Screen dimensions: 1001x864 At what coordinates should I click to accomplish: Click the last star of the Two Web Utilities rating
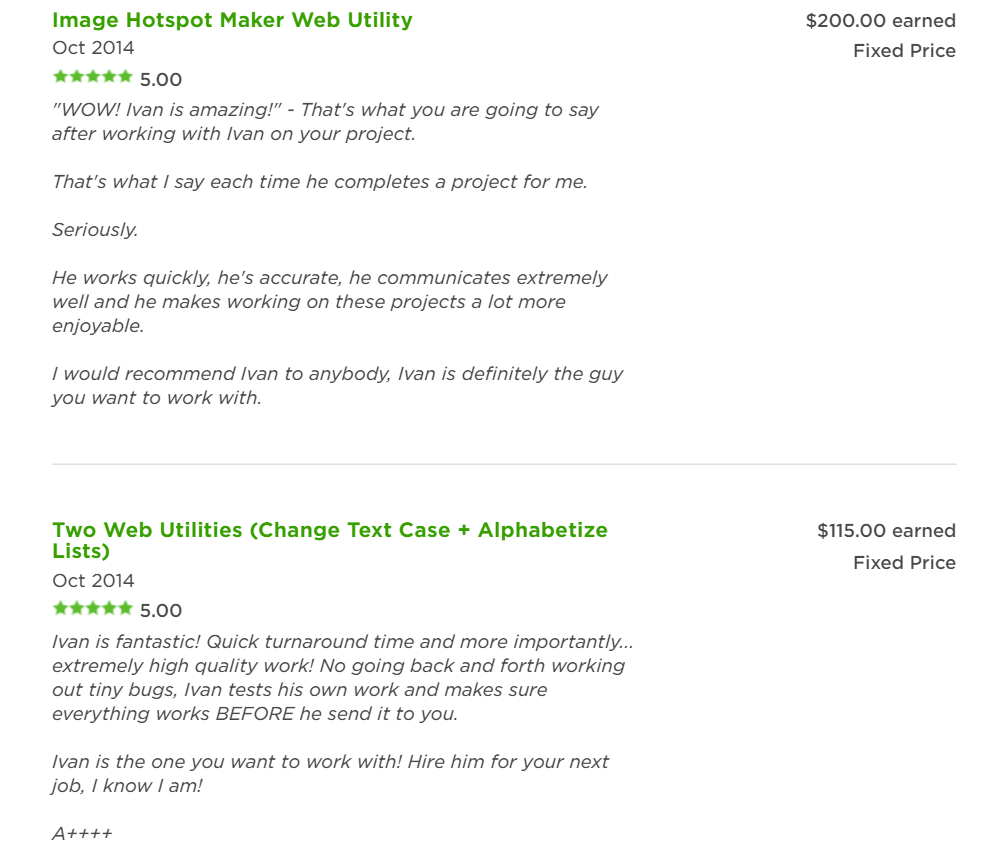[125, 609]
